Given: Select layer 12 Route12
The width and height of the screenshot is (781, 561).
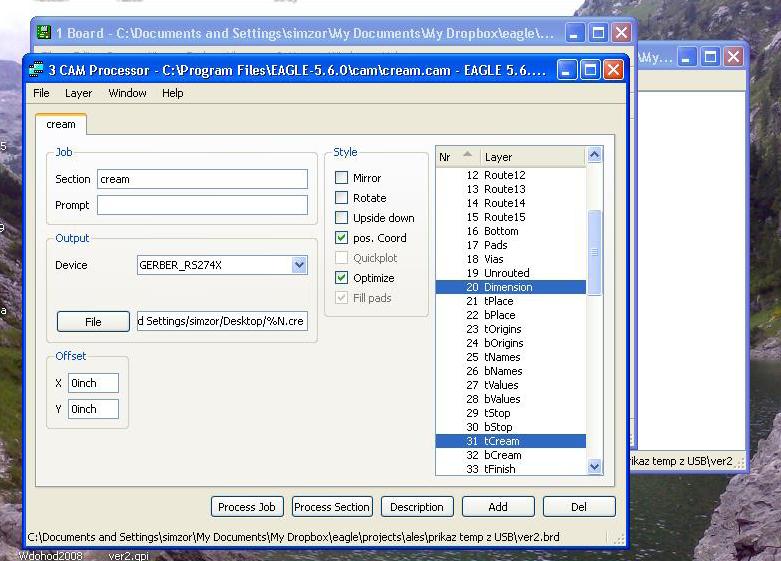Looking at the screenshot, I should click(x=511, y=175).
